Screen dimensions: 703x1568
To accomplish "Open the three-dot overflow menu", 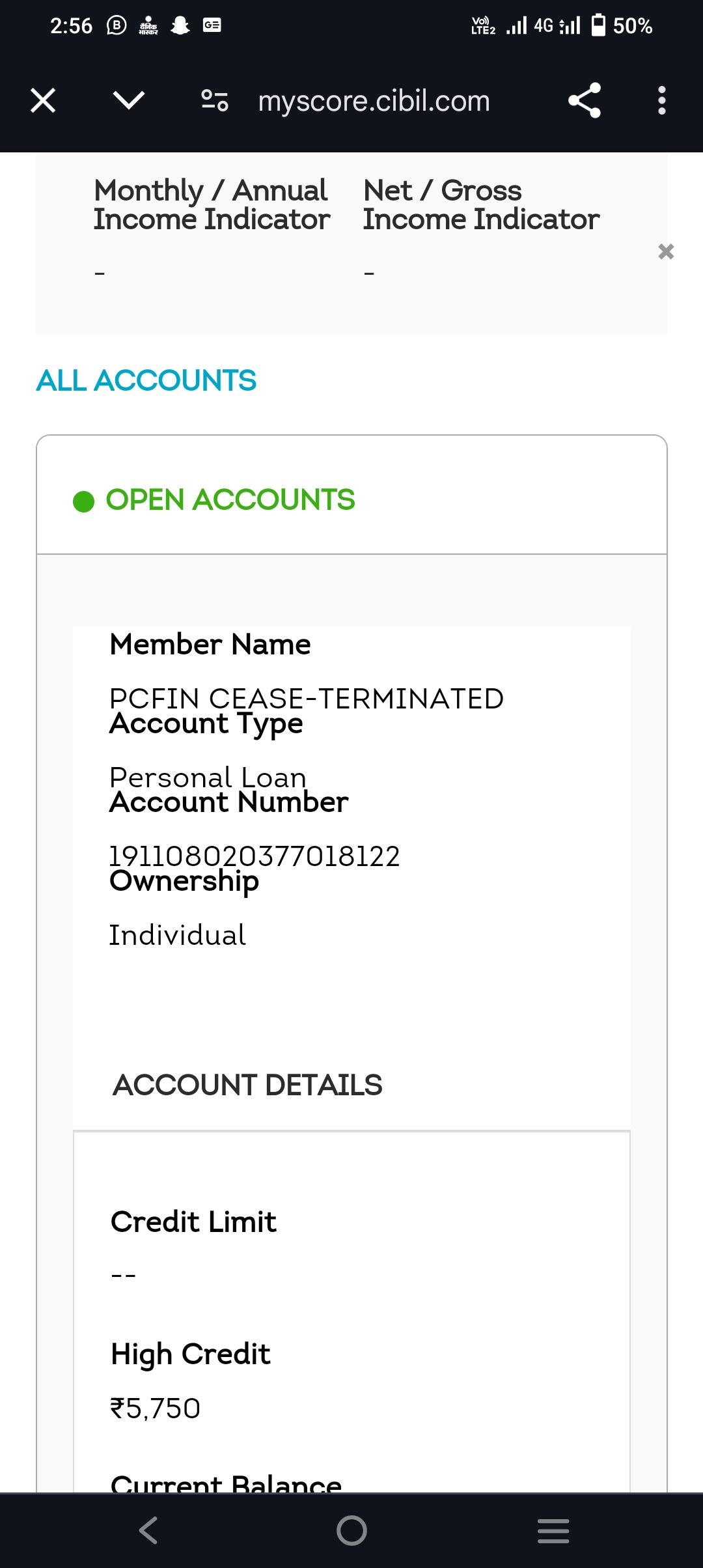I will tap(661, 101).
